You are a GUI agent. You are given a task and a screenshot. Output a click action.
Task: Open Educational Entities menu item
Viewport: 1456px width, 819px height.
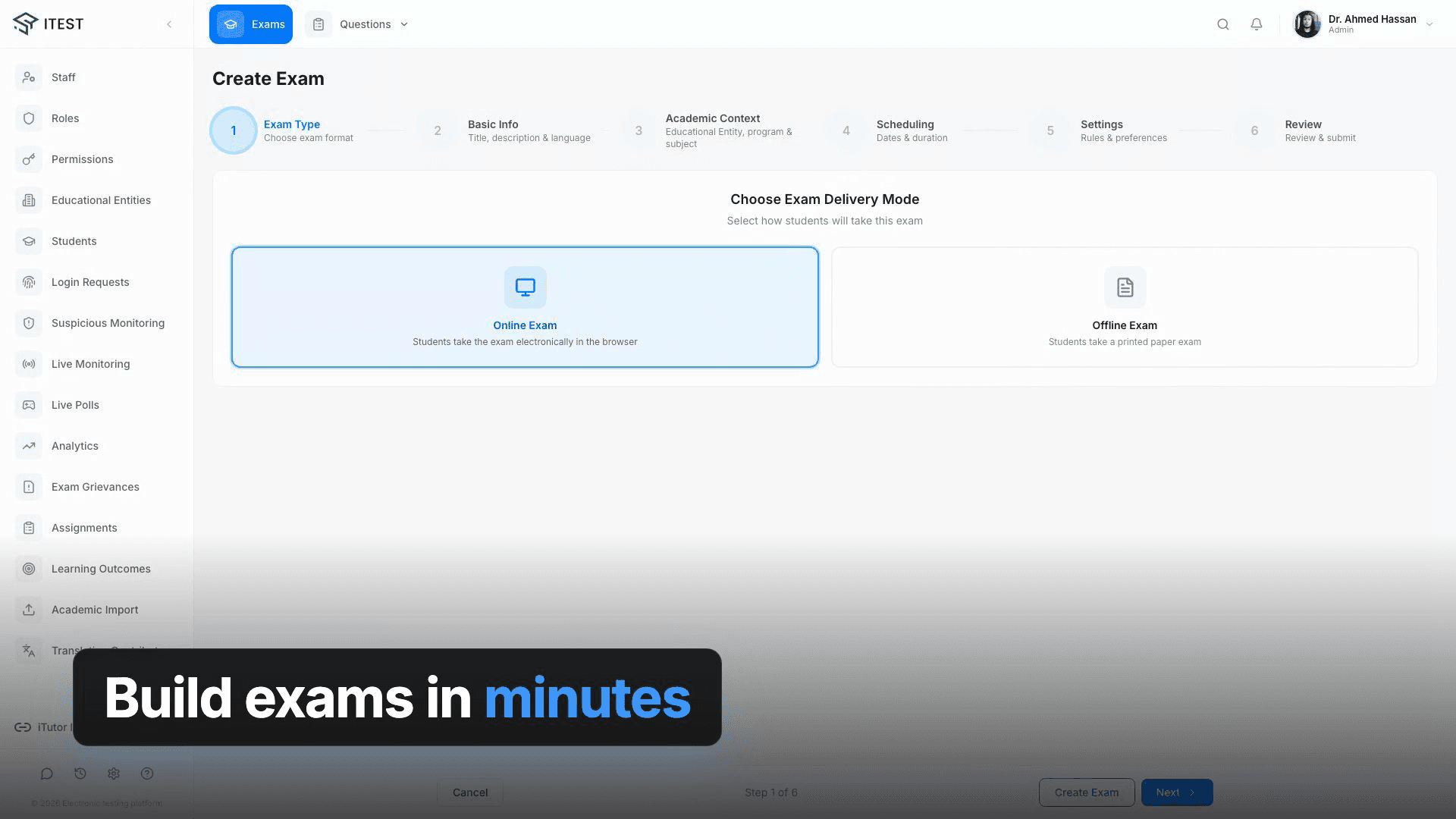(97, 200)
